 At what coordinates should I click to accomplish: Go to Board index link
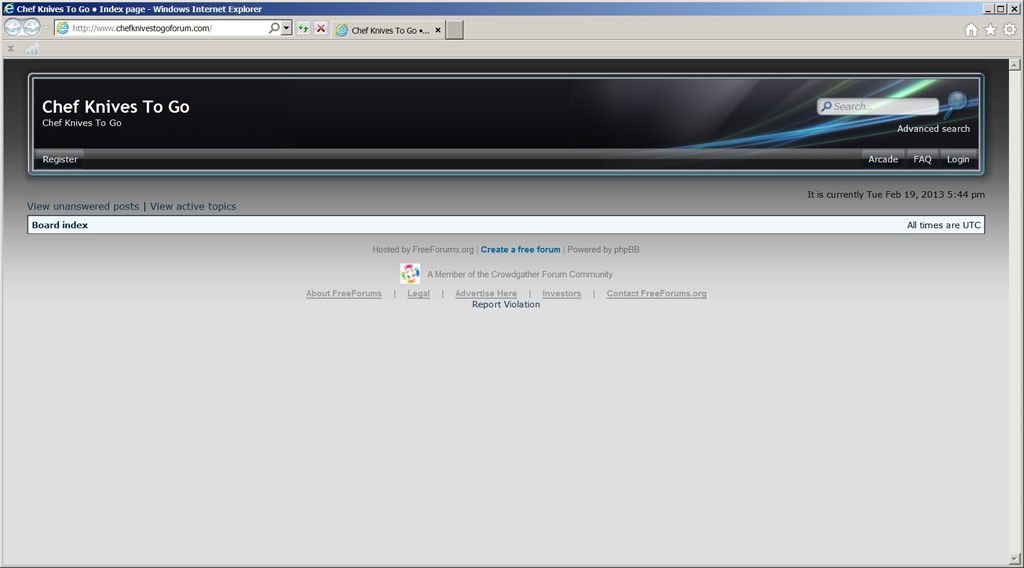(x=59, y=225)
